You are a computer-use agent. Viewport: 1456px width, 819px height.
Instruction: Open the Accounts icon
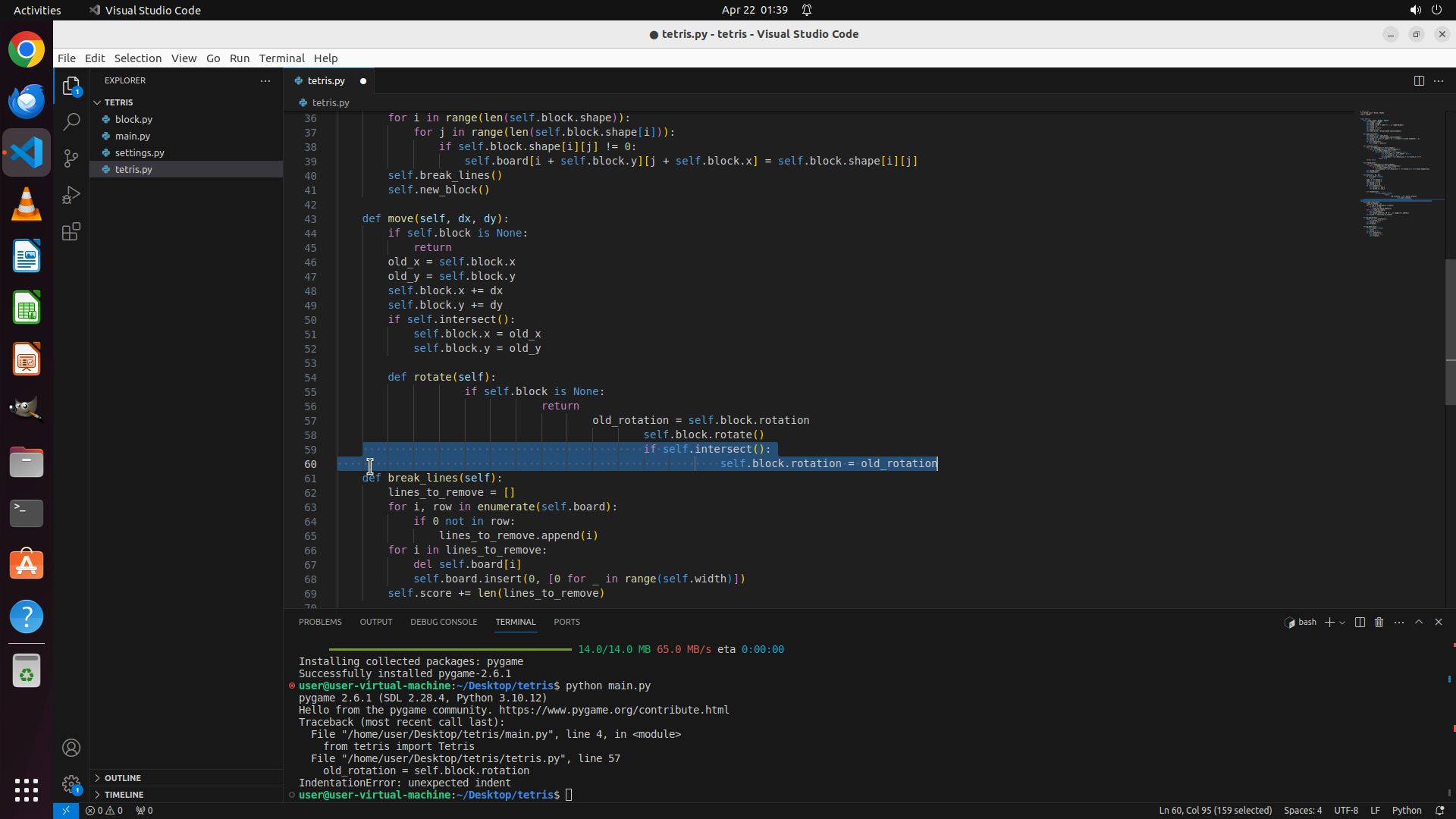pos(71,748)
